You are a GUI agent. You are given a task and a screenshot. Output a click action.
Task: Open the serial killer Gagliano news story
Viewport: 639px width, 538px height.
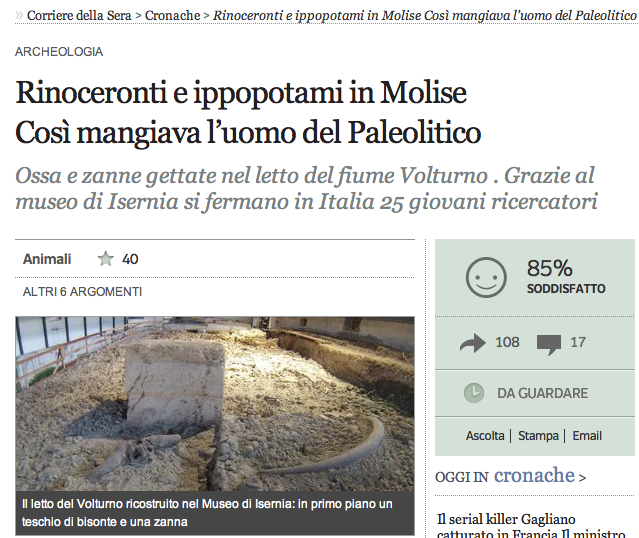click(x=531, y=526)
